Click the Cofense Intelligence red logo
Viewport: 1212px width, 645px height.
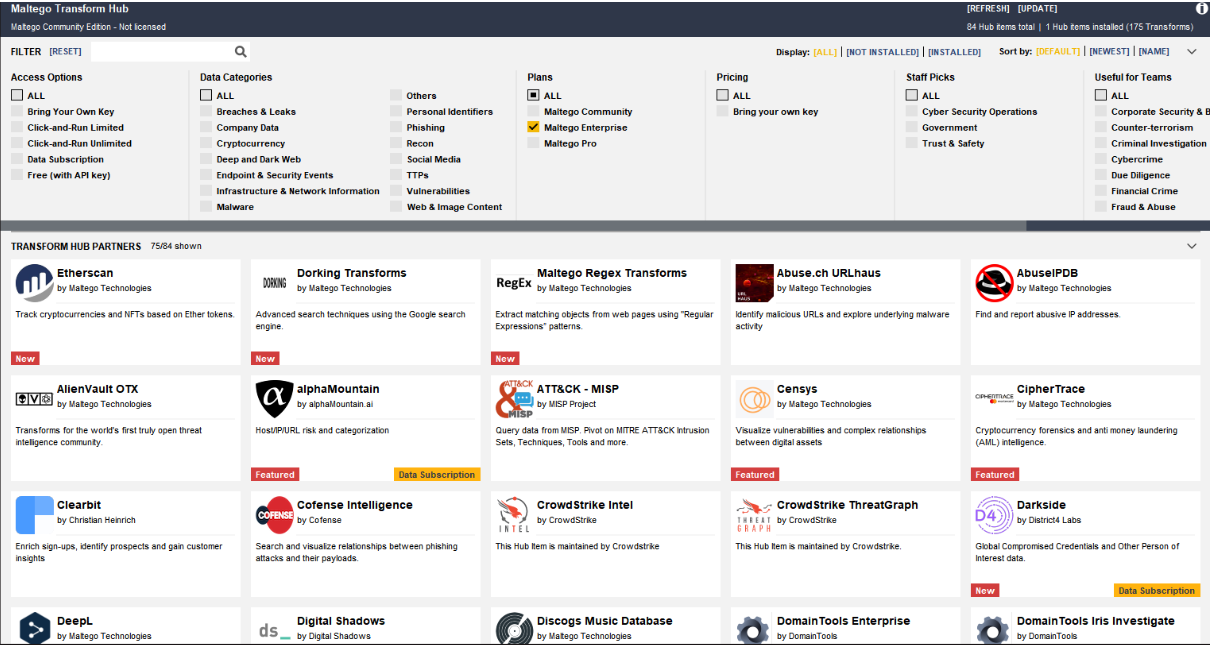(x=275, y=515)
